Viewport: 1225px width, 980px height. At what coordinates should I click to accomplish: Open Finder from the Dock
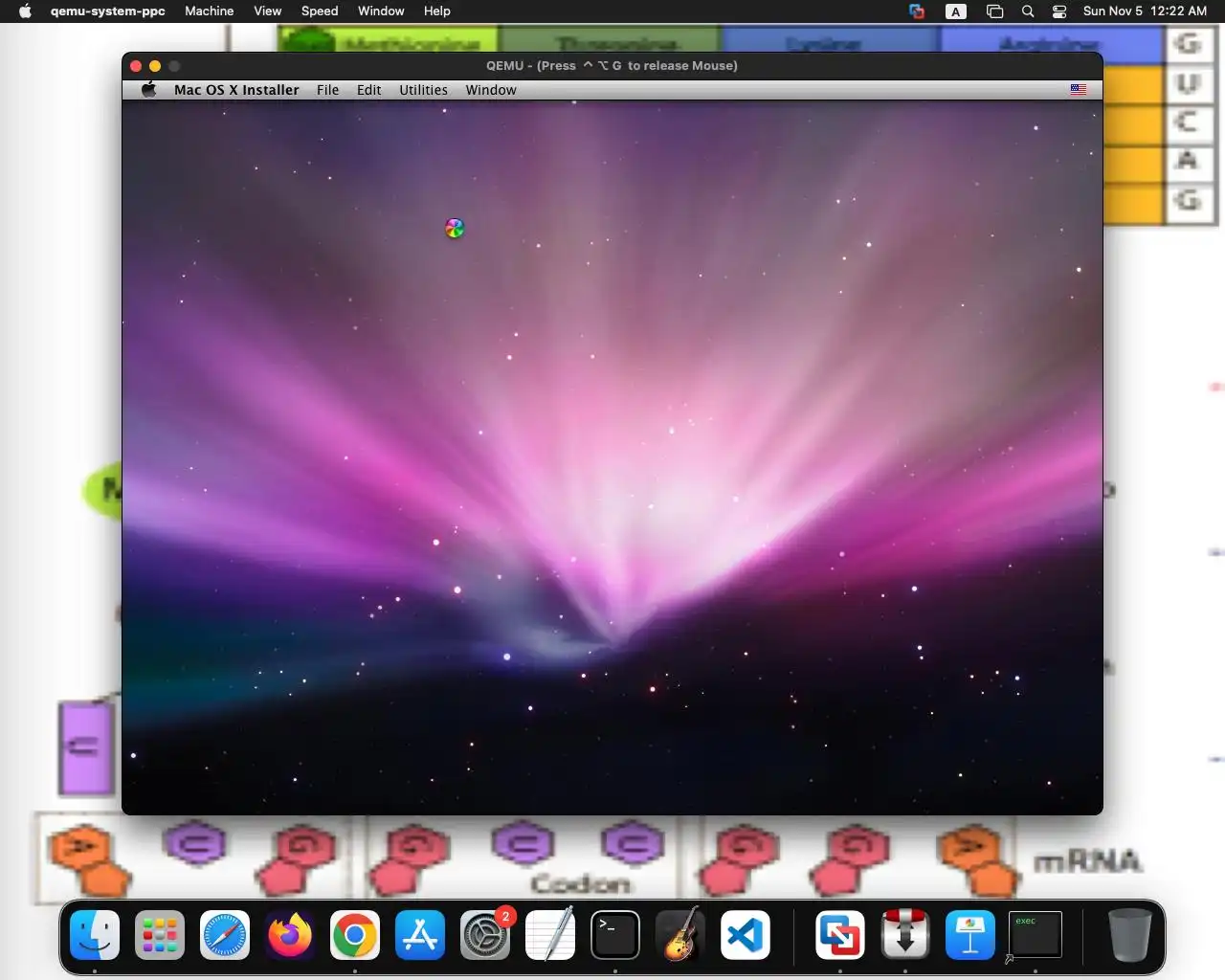pyautogui.click(x=95, y=935)
